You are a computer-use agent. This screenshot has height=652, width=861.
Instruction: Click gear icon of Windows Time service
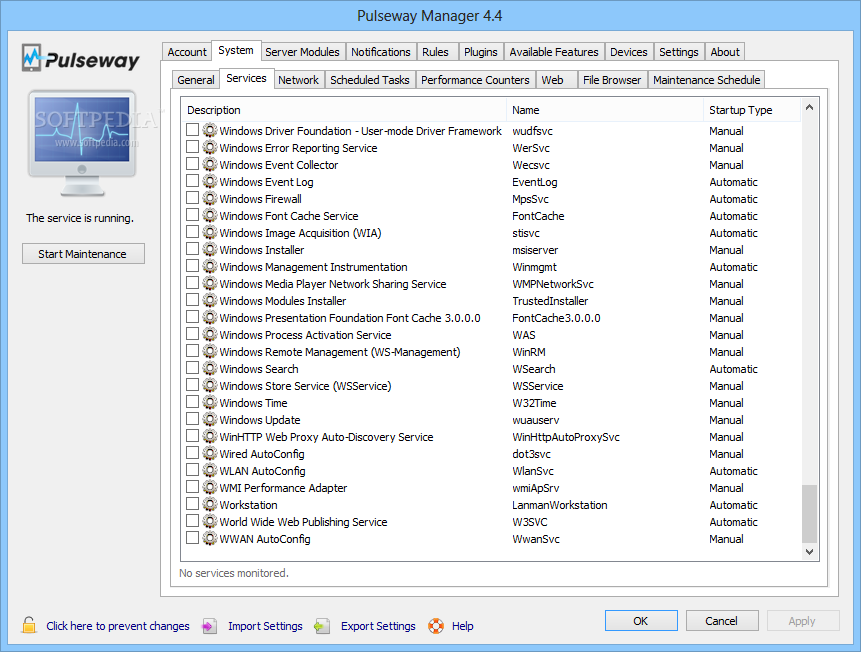210,402
